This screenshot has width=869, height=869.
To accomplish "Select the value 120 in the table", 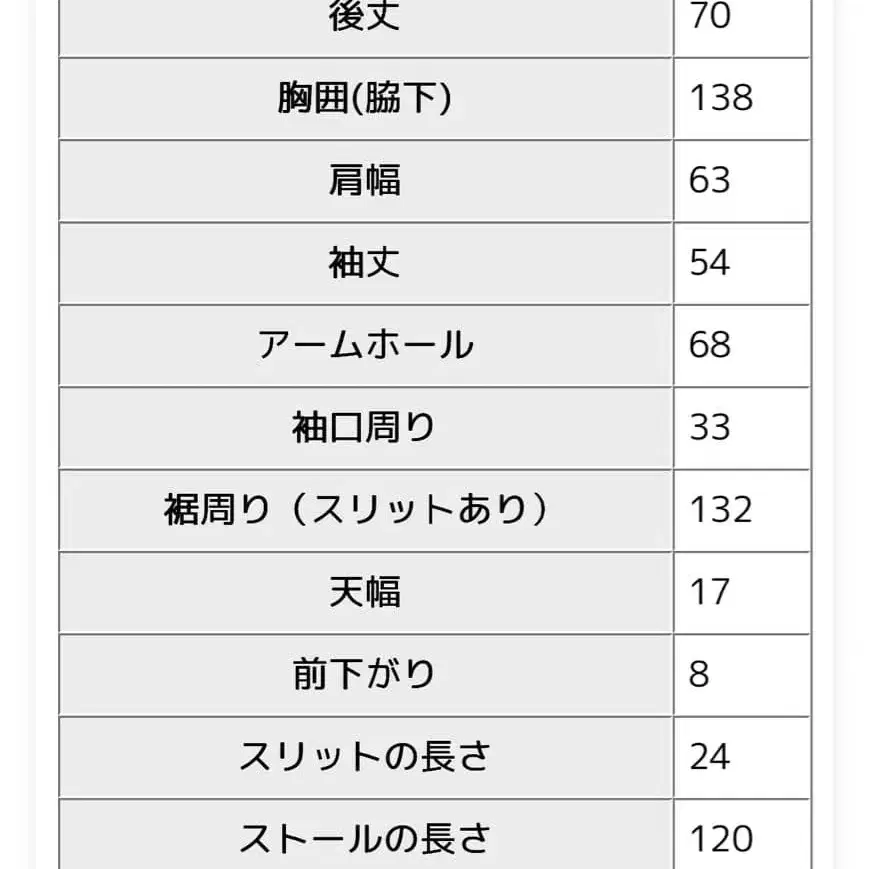I will [x=720, y=838].
